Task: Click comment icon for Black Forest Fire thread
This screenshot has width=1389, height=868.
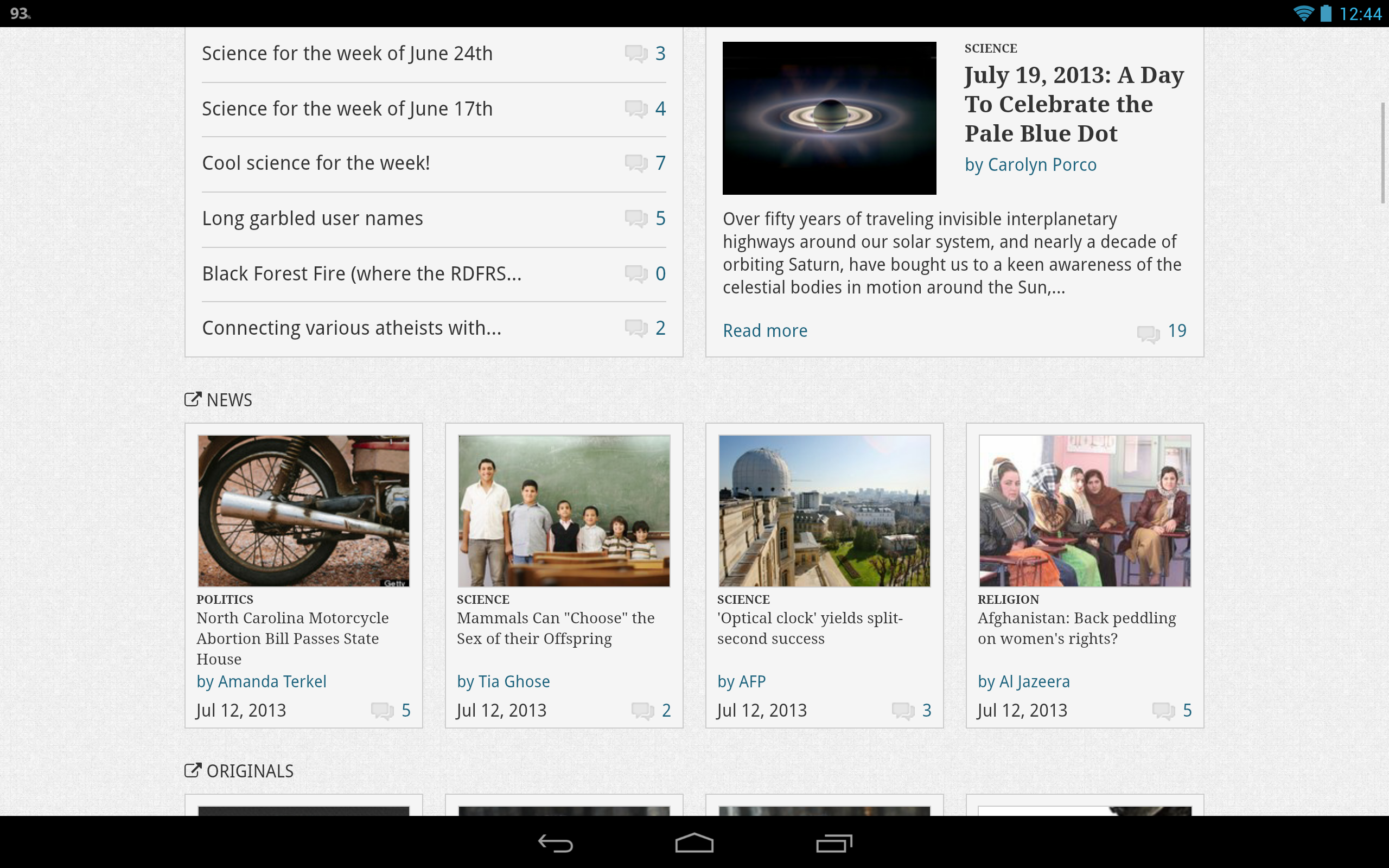Action: pyautogui.click(x=636, y=274)
